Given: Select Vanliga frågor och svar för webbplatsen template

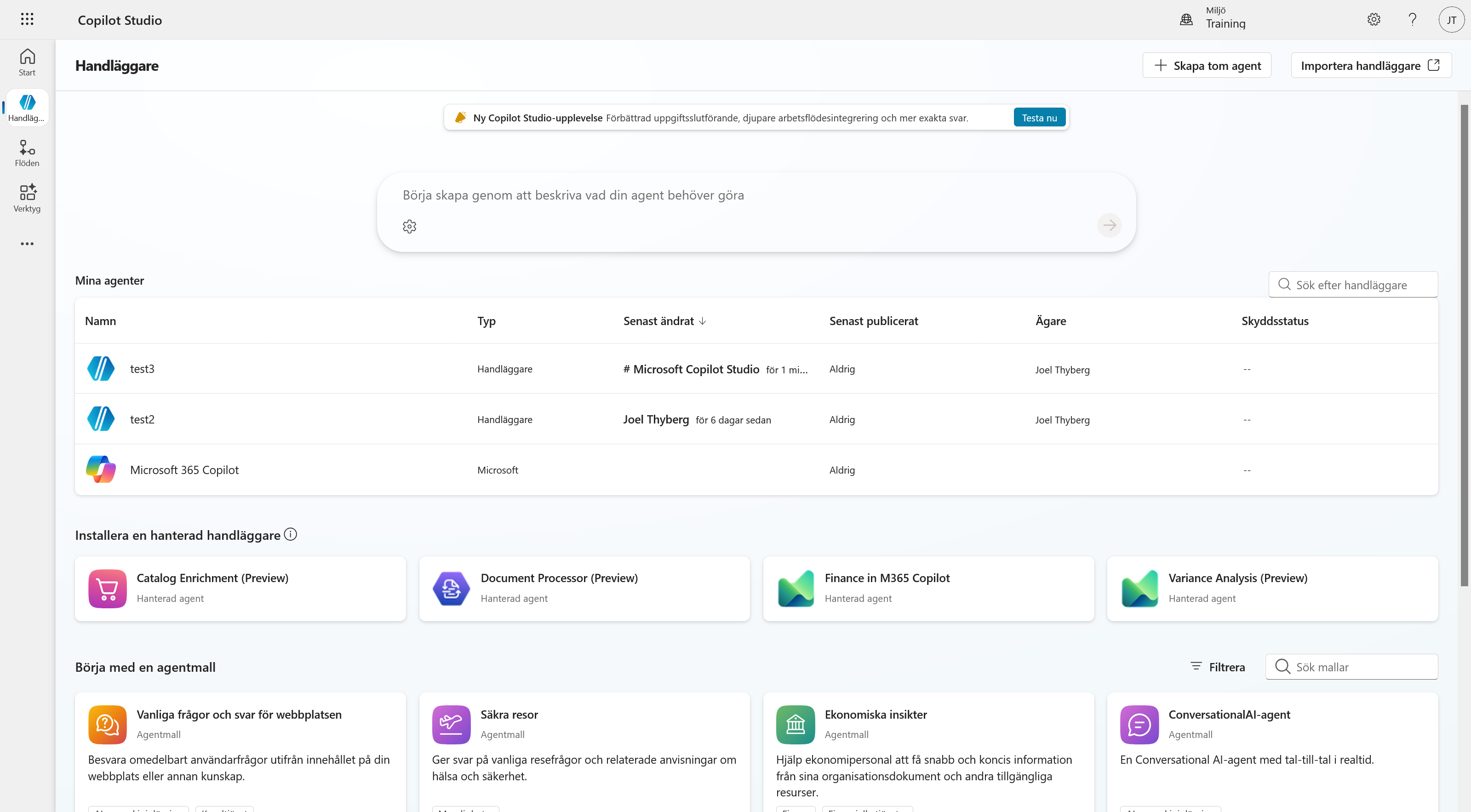Looking at the screenshot, I should point(240,753).
